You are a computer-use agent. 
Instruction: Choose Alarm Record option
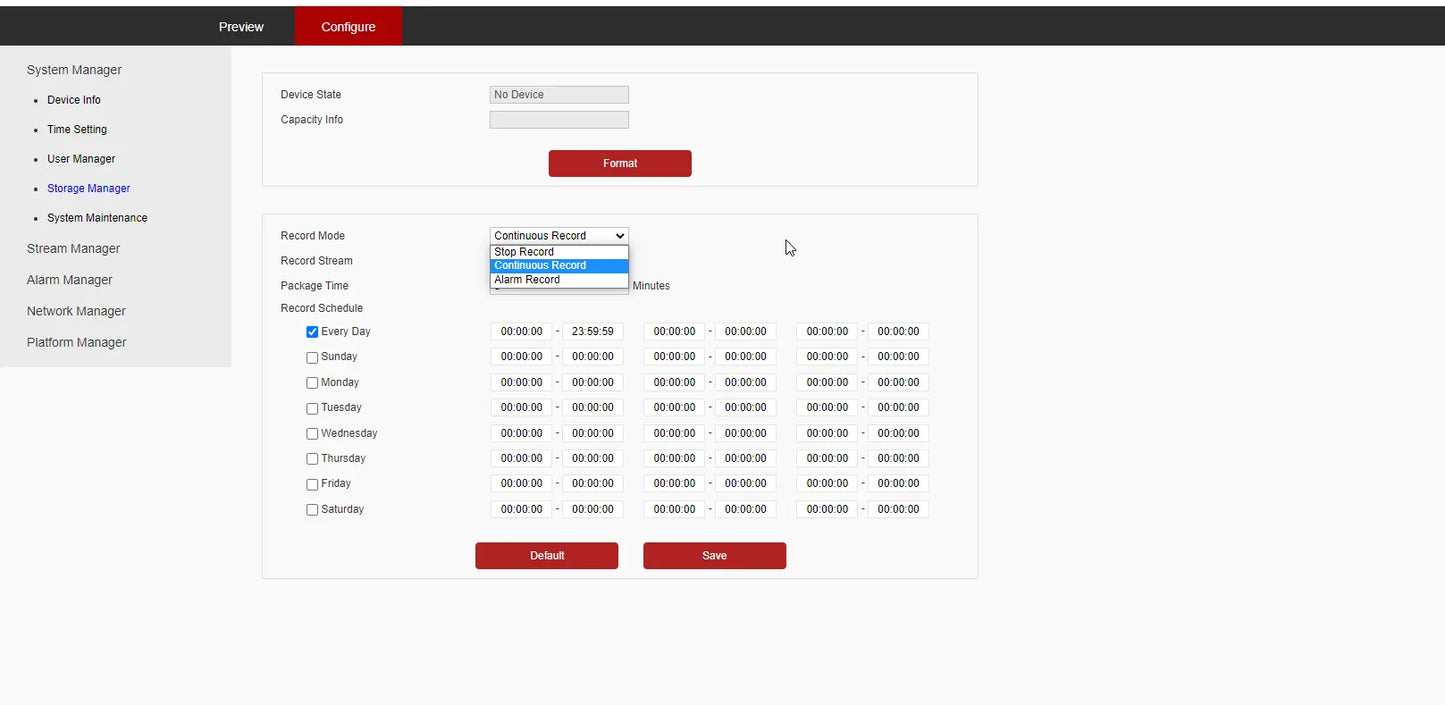click(559, 280)
